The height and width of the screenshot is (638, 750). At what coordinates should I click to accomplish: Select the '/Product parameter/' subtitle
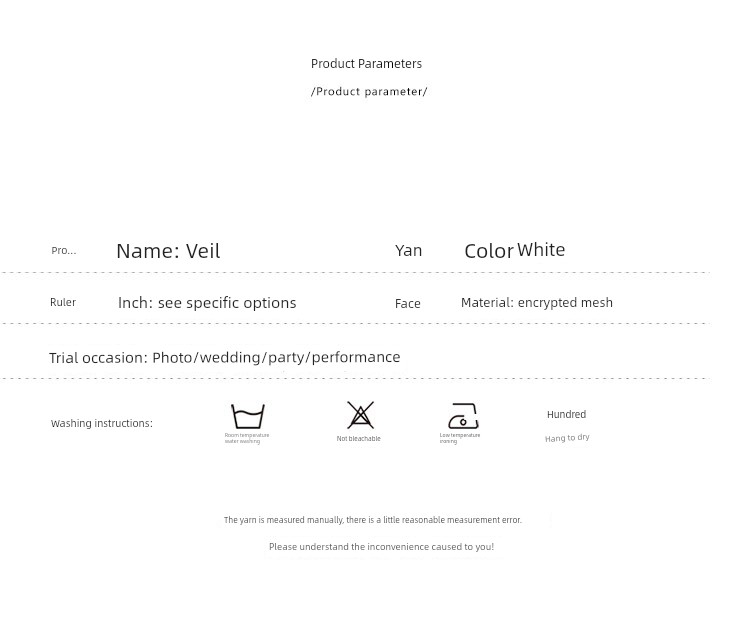369,92
